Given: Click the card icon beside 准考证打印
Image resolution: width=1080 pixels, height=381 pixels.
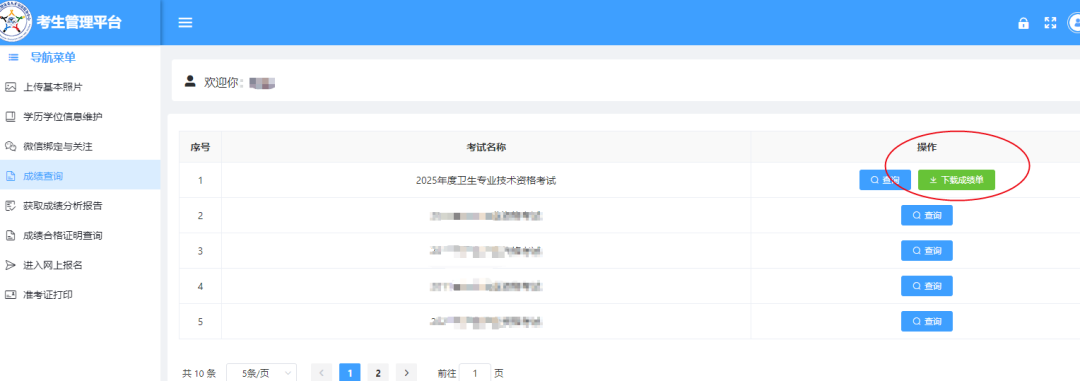Looking at the screenshot, I should click(10, 294).
